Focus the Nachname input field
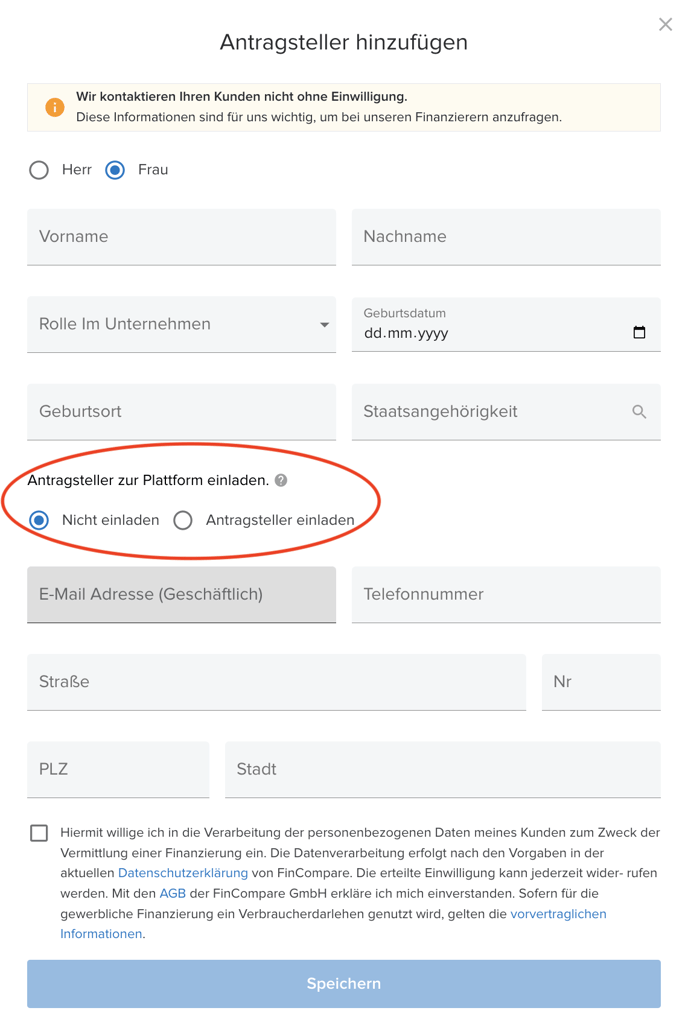The height and width of the screenshot is (1034, 688). pyautogui.click(x=506, y=237)
